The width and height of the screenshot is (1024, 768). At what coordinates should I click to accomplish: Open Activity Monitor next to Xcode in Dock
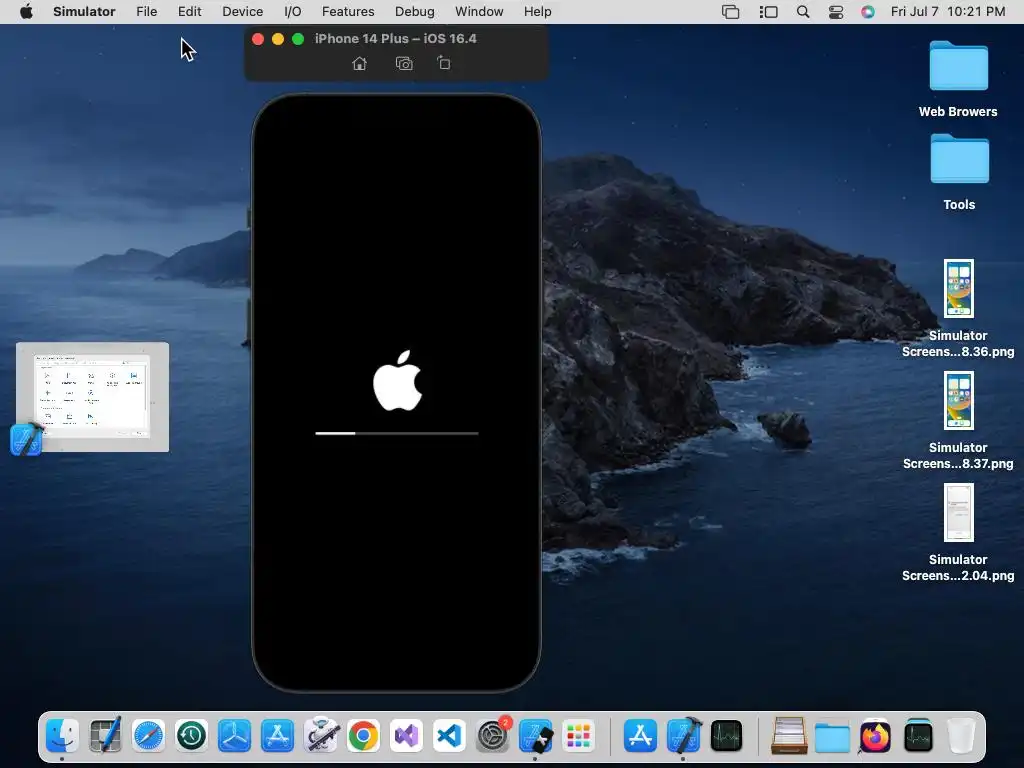pyautogui.click(x=726, y=736)
